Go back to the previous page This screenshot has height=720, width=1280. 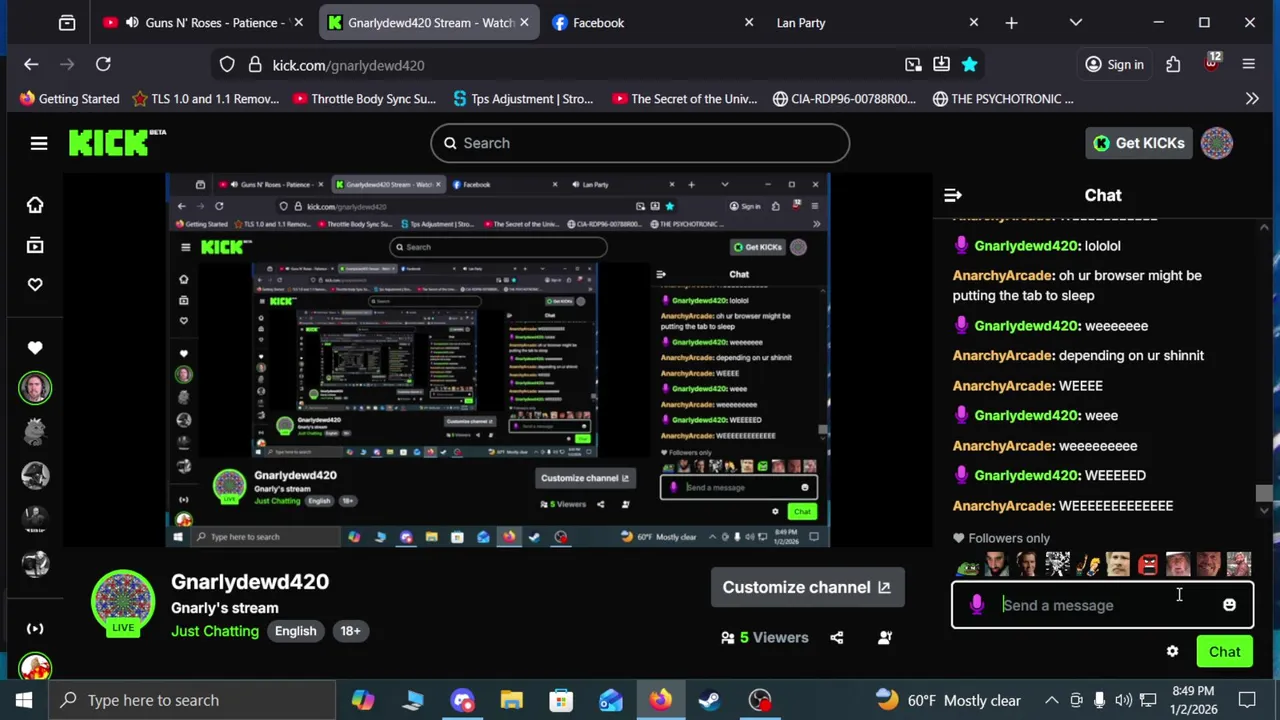pos(31,64)
